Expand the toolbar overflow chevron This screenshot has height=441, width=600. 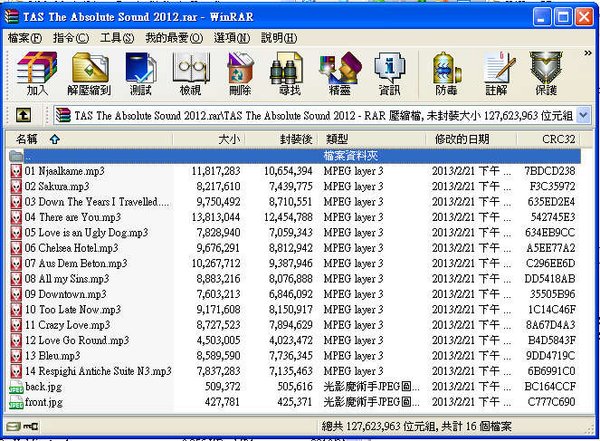point(588,53)
